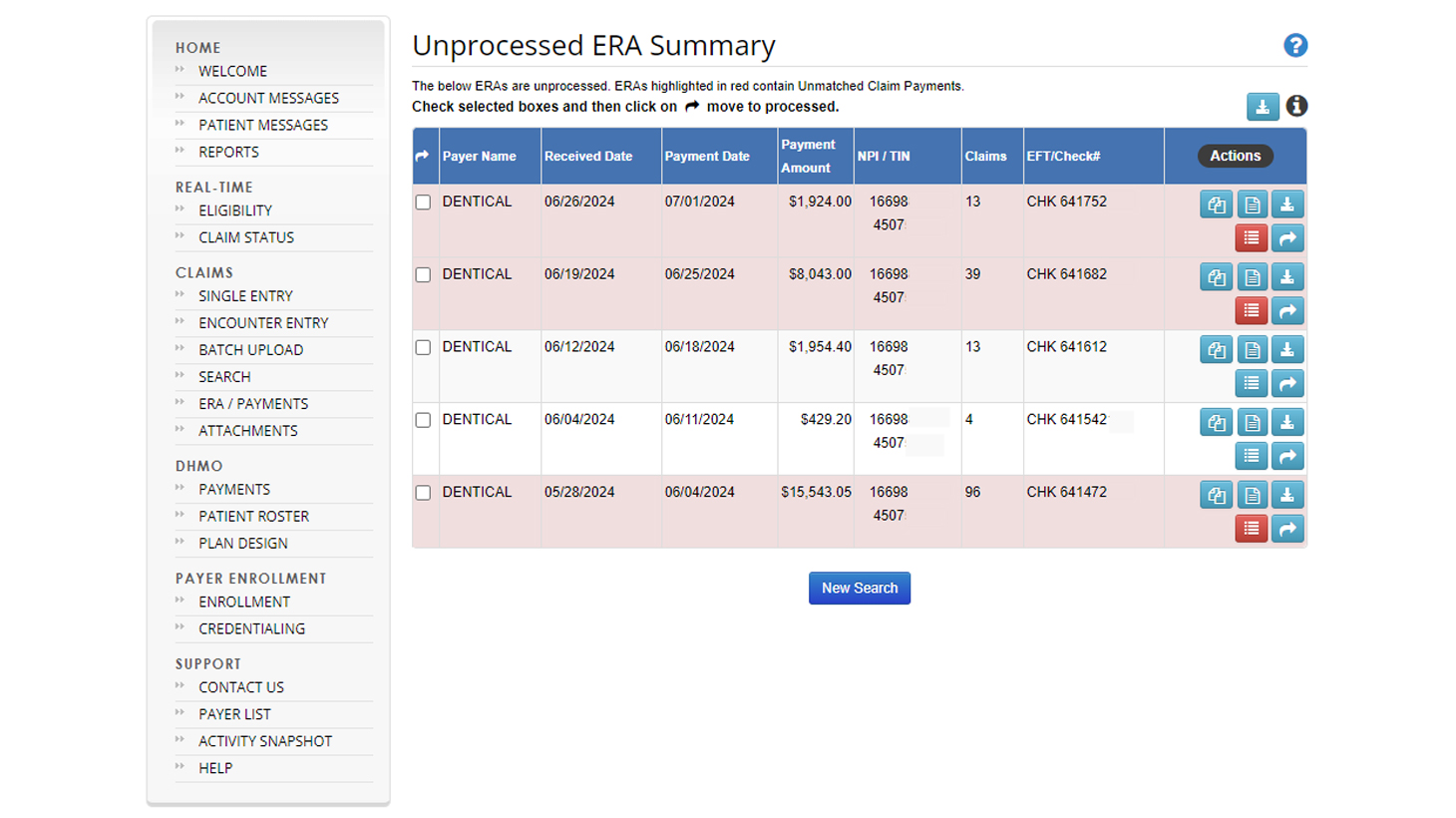This screenshot has width=1456, height=818.
Task: Open the document icon for CHK 641472
Action: (1253, 495)
